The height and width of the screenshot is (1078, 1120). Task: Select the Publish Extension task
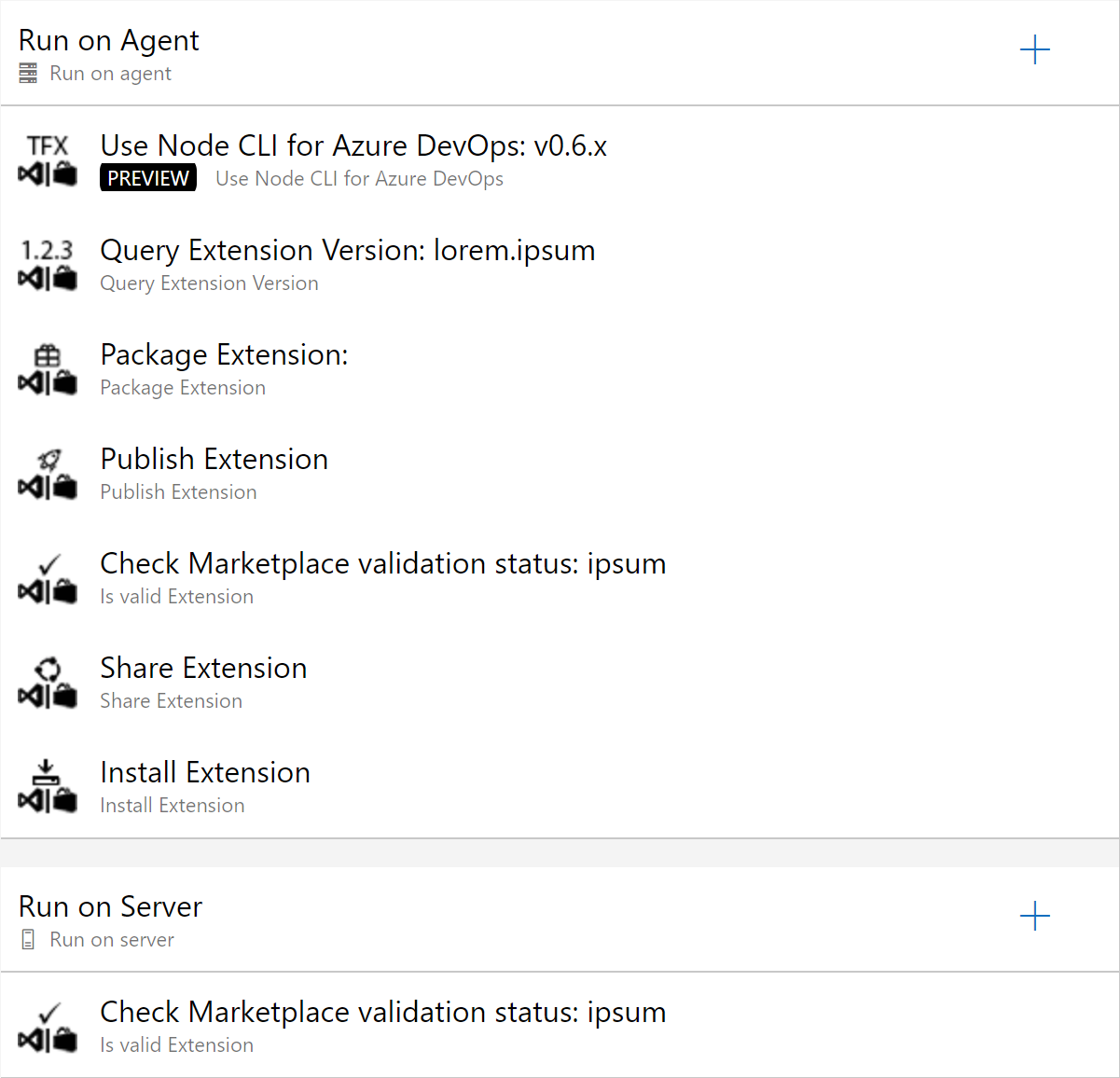(214, 458)
